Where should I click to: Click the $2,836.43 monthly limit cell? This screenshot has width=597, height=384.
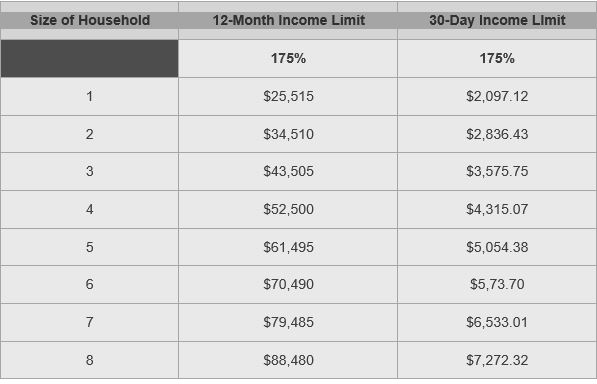click(x=497, y=134)
